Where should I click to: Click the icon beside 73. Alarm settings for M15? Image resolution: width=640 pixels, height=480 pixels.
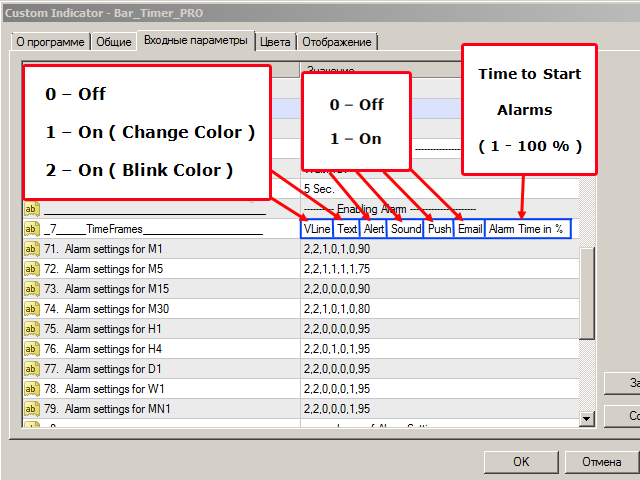(x=31, y=289)
